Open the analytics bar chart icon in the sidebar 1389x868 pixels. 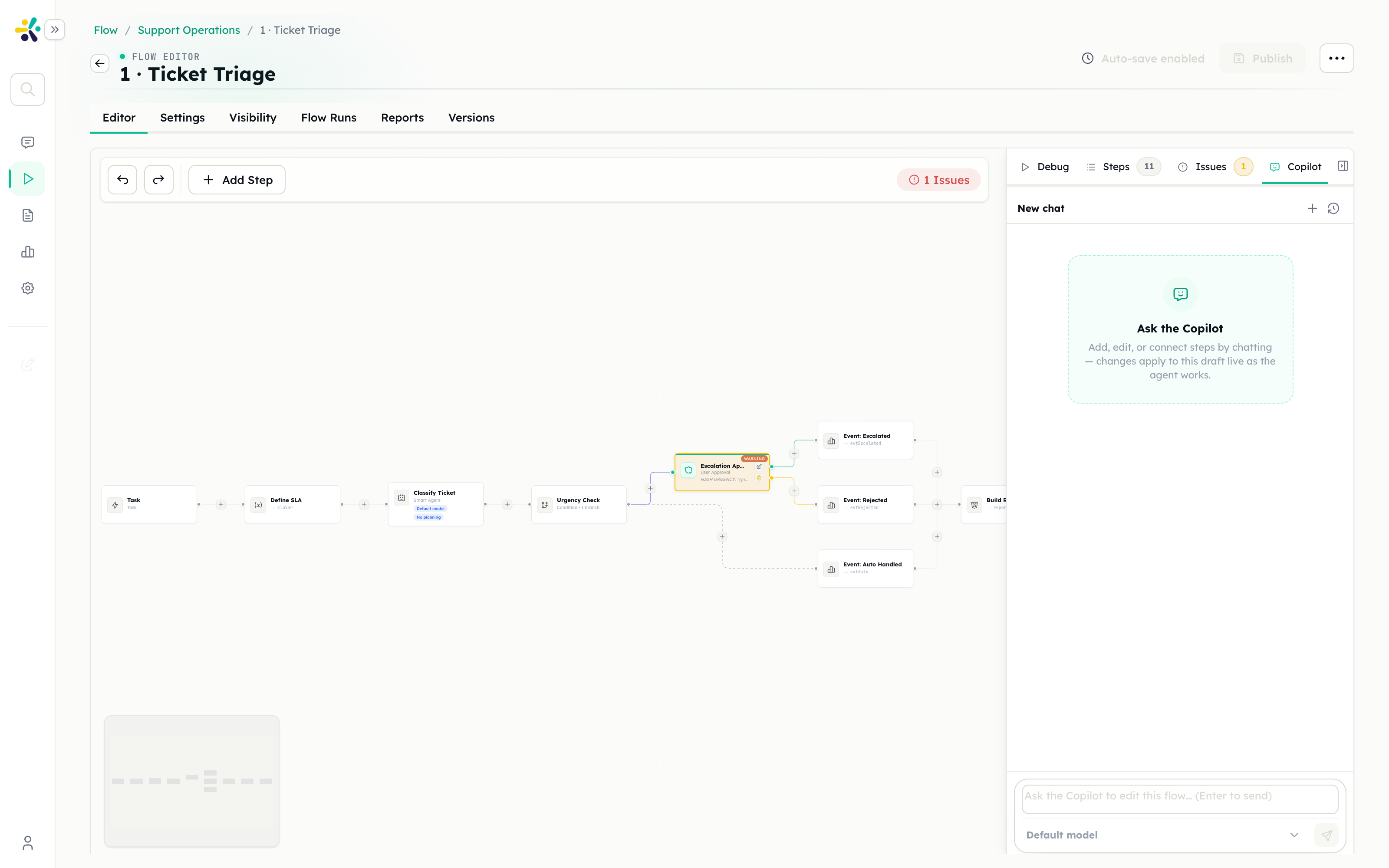click(27, 252)
